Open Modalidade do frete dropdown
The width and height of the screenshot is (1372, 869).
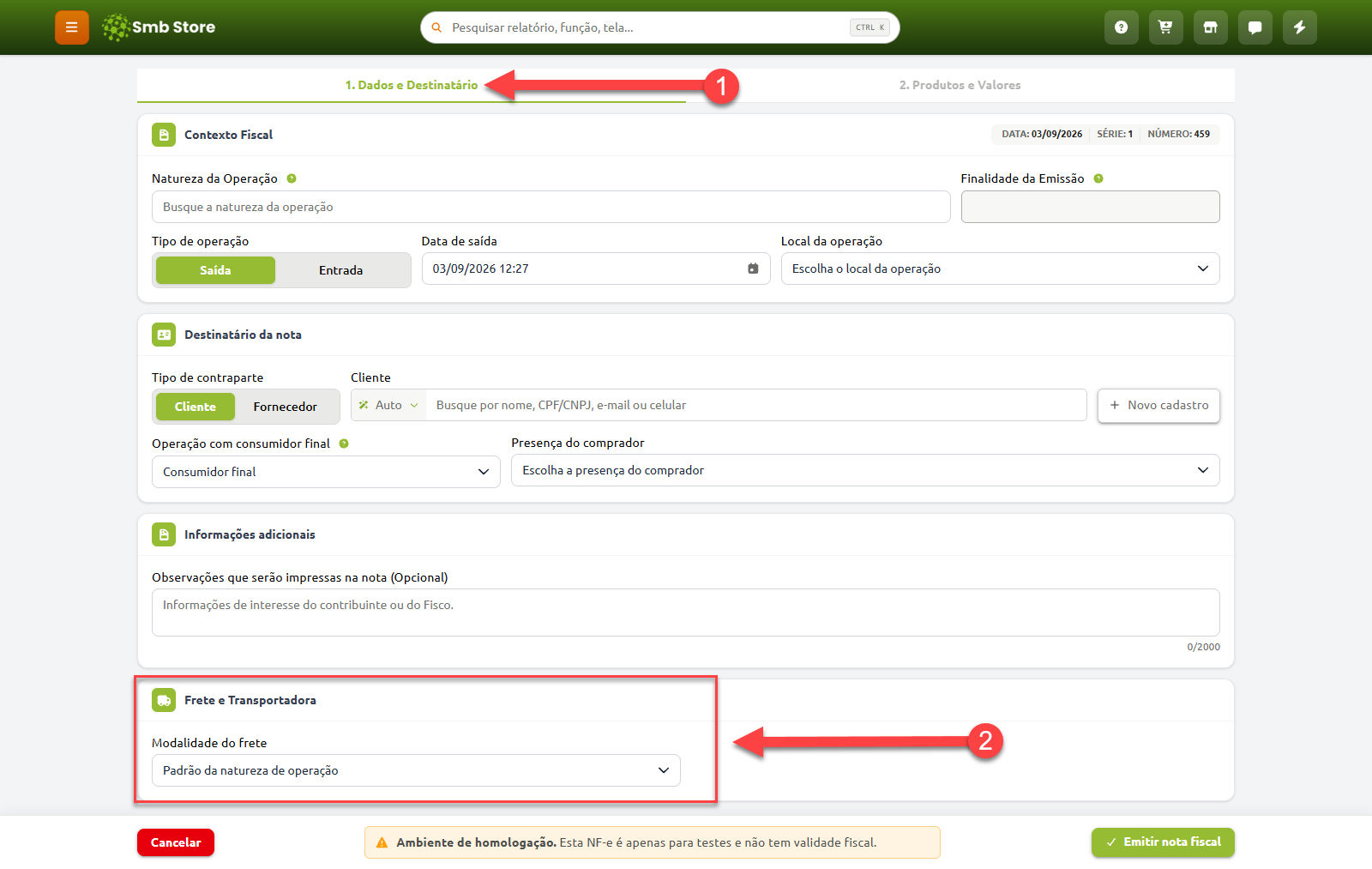tap(416, 770)
